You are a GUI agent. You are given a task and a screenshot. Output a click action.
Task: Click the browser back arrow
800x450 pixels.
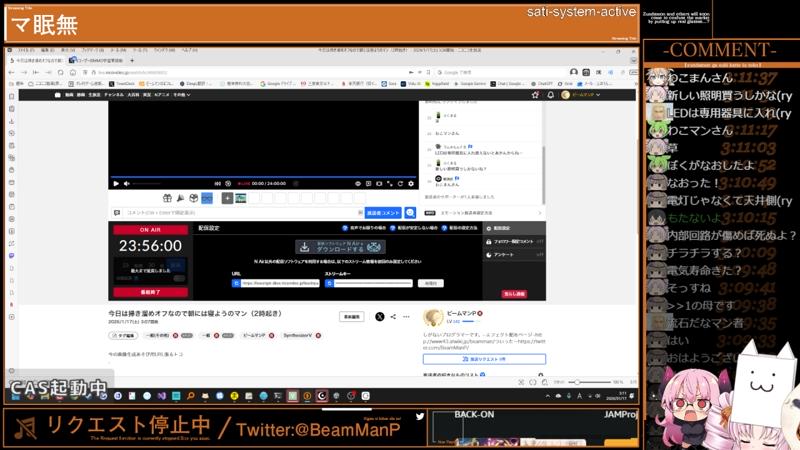click(11, 72)
